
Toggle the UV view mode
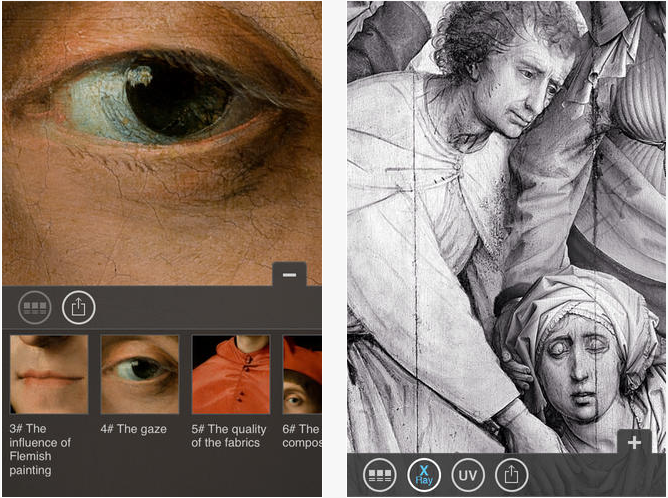pyautogui.click(x=468, y=475)
